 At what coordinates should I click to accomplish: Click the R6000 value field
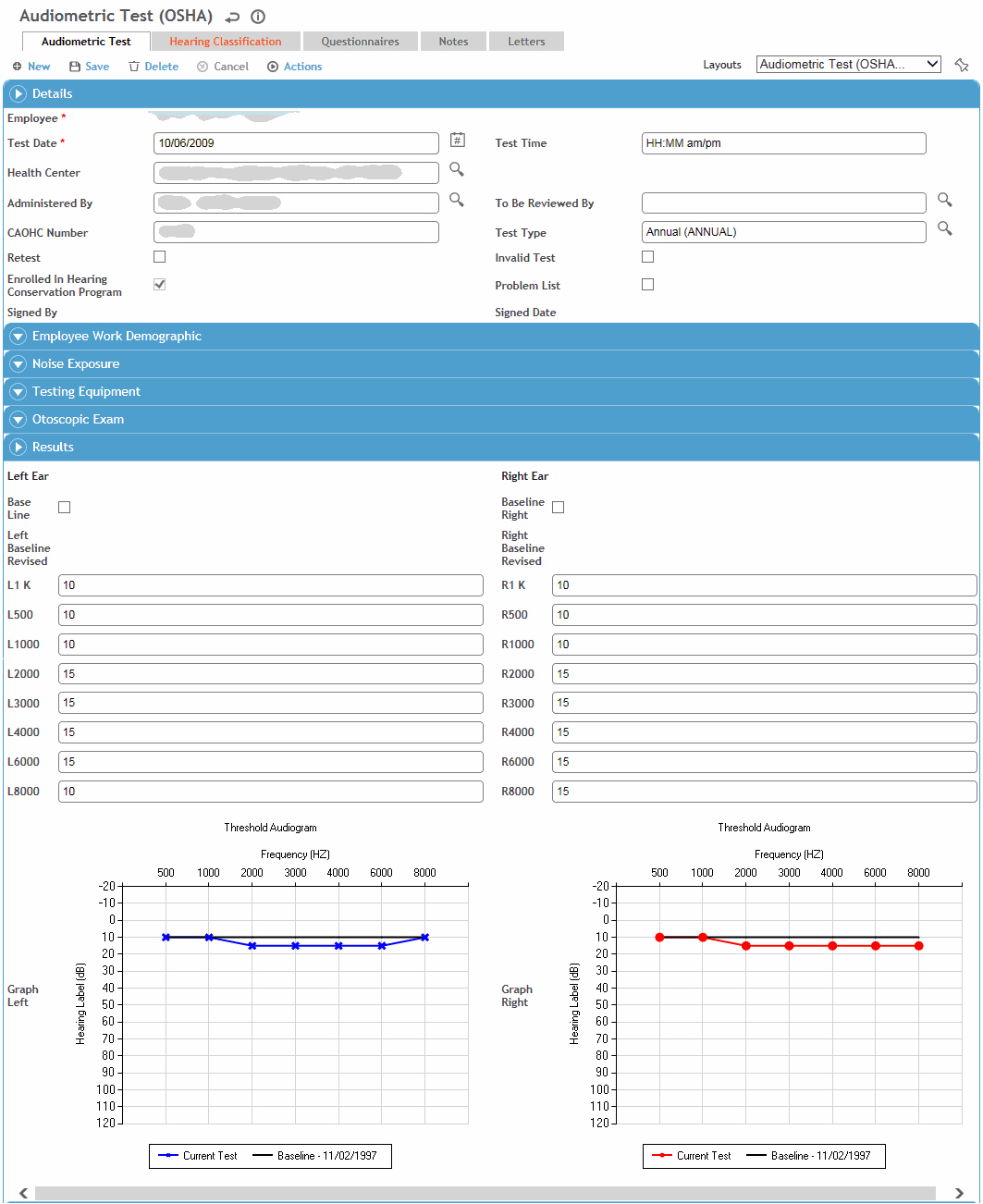(765, 762)
